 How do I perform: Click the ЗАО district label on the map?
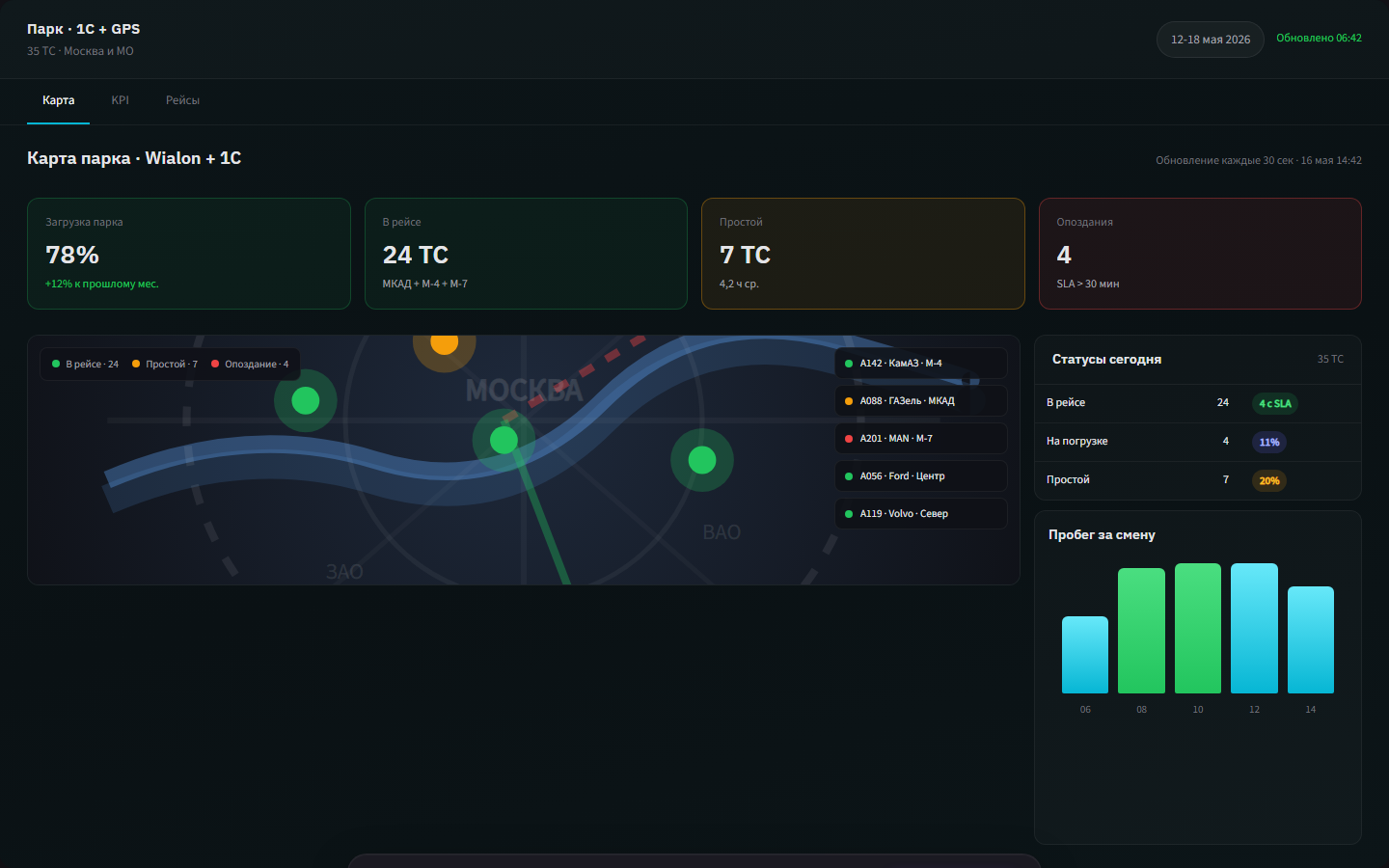point(344,572)
